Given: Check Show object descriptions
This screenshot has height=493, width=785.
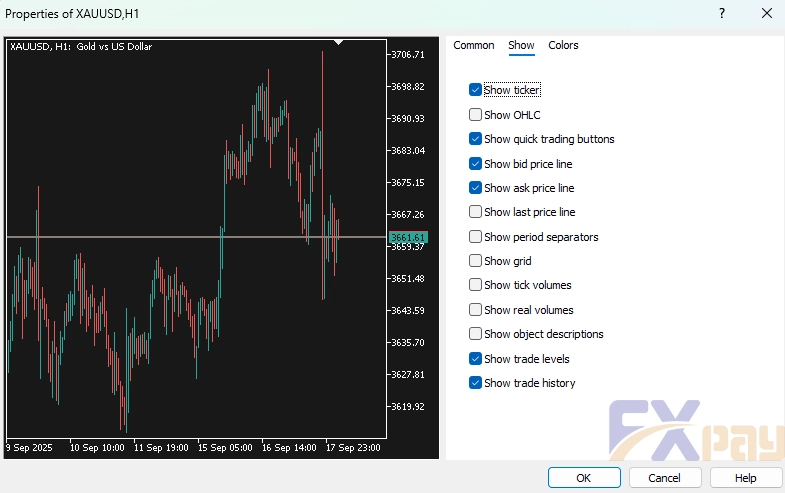Looking at the screenshot, I should click(x=476, y=334).
